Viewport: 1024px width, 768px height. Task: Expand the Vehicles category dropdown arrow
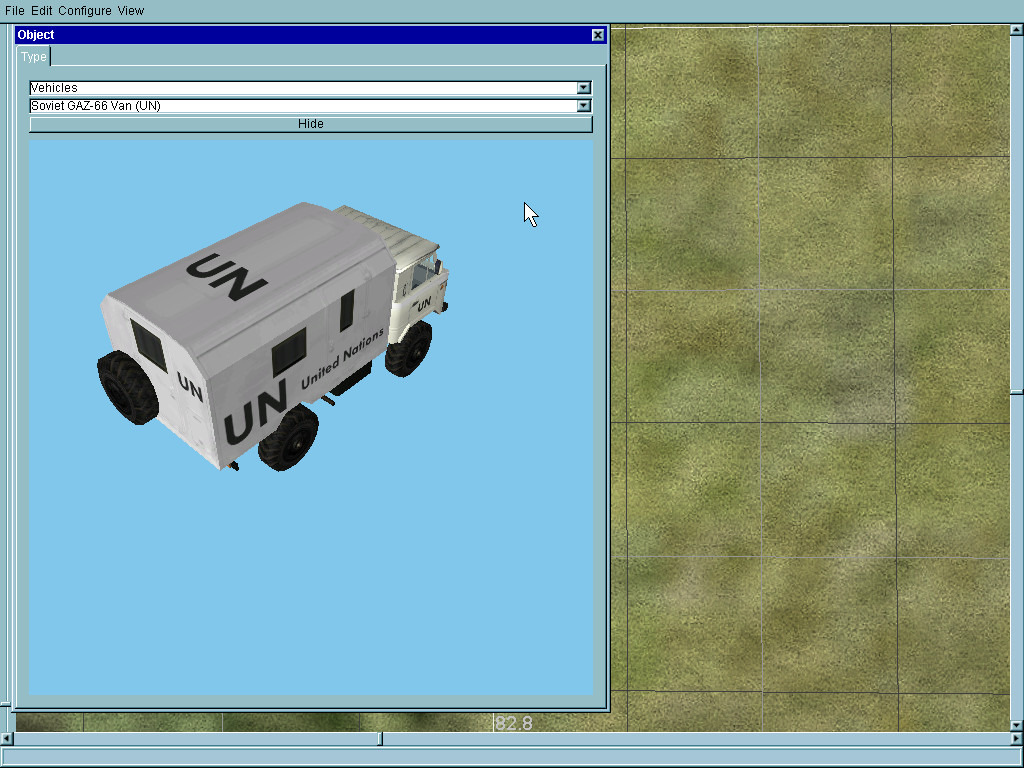pyautogui.click(x=584, y=88)
